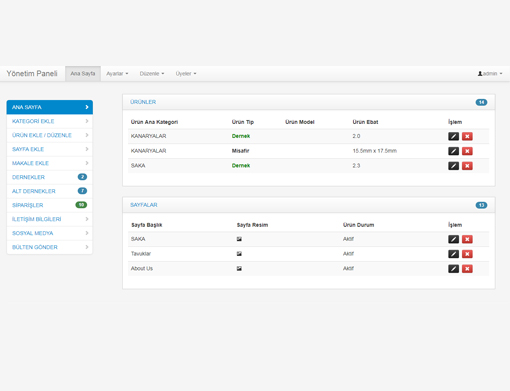Click the SİPARİŞLER green count badge
Screen dimensions: 510x391
coord(81,205)
